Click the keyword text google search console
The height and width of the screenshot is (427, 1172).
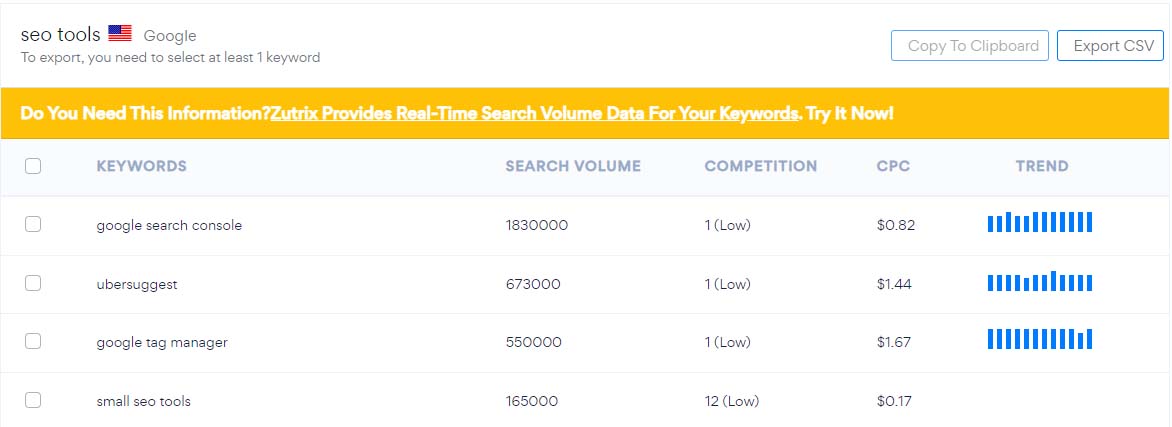pos(169,225)
